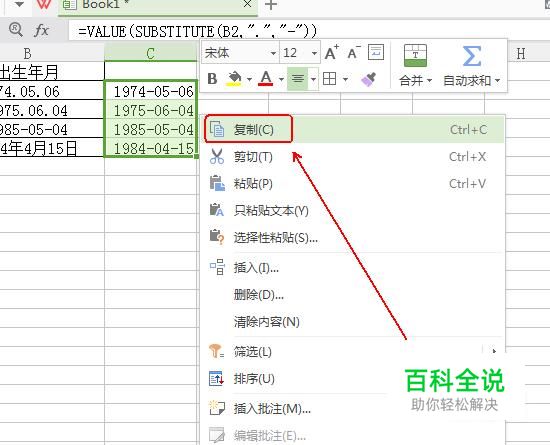
Task: Click the red WPS logo icon
Action: (44, 5)
